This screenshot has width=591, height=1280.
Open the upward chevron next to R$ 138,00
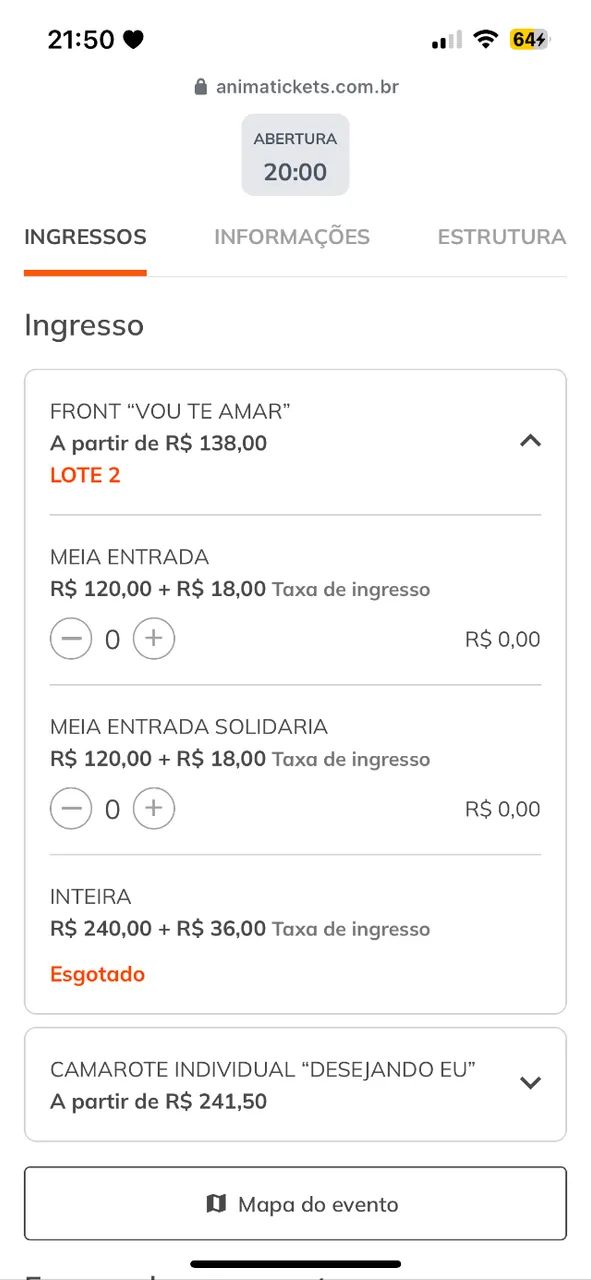[531, 441]
